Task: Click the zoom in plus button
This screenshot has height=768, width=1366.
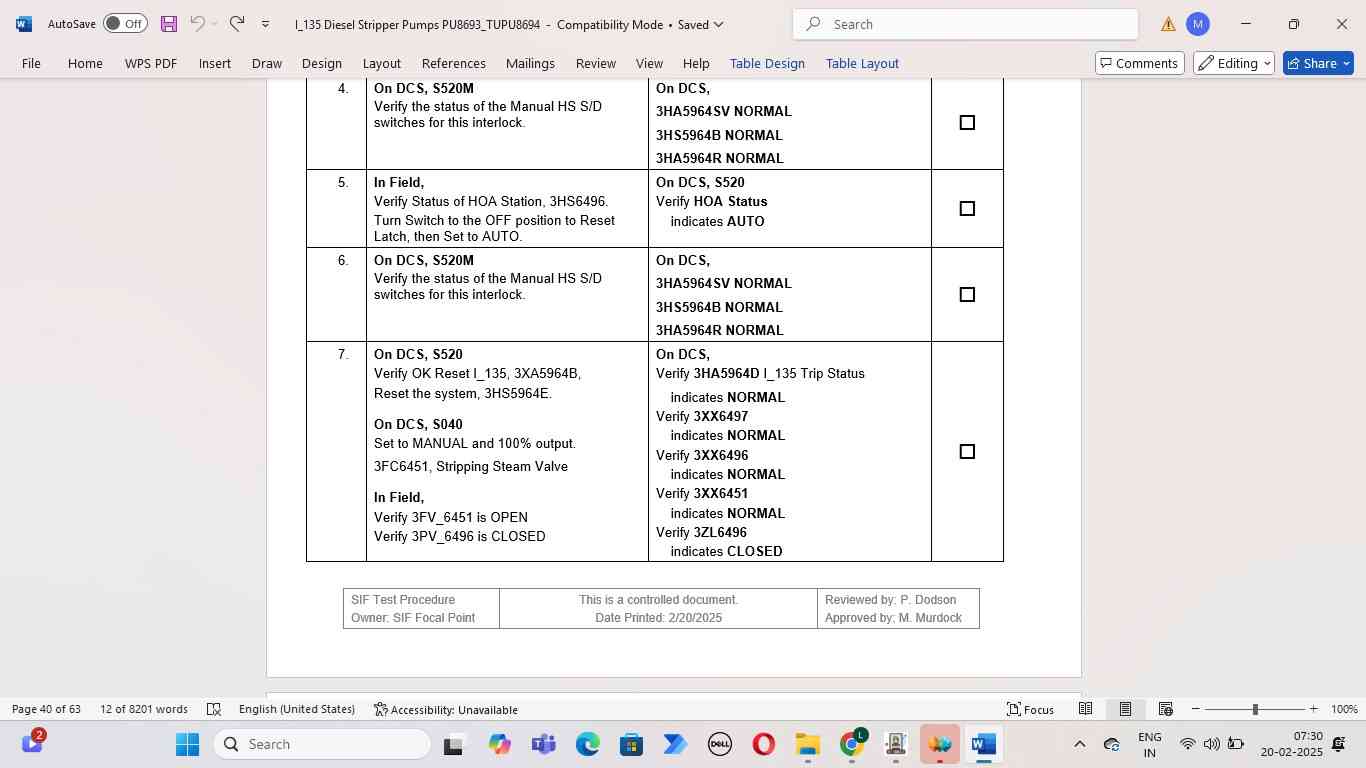Action: pos(1314,709)
